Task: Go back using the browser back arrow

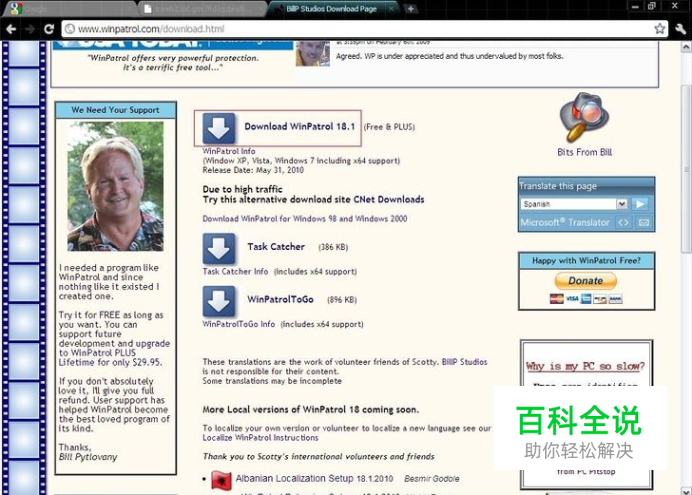Action: tap(11, 29)
